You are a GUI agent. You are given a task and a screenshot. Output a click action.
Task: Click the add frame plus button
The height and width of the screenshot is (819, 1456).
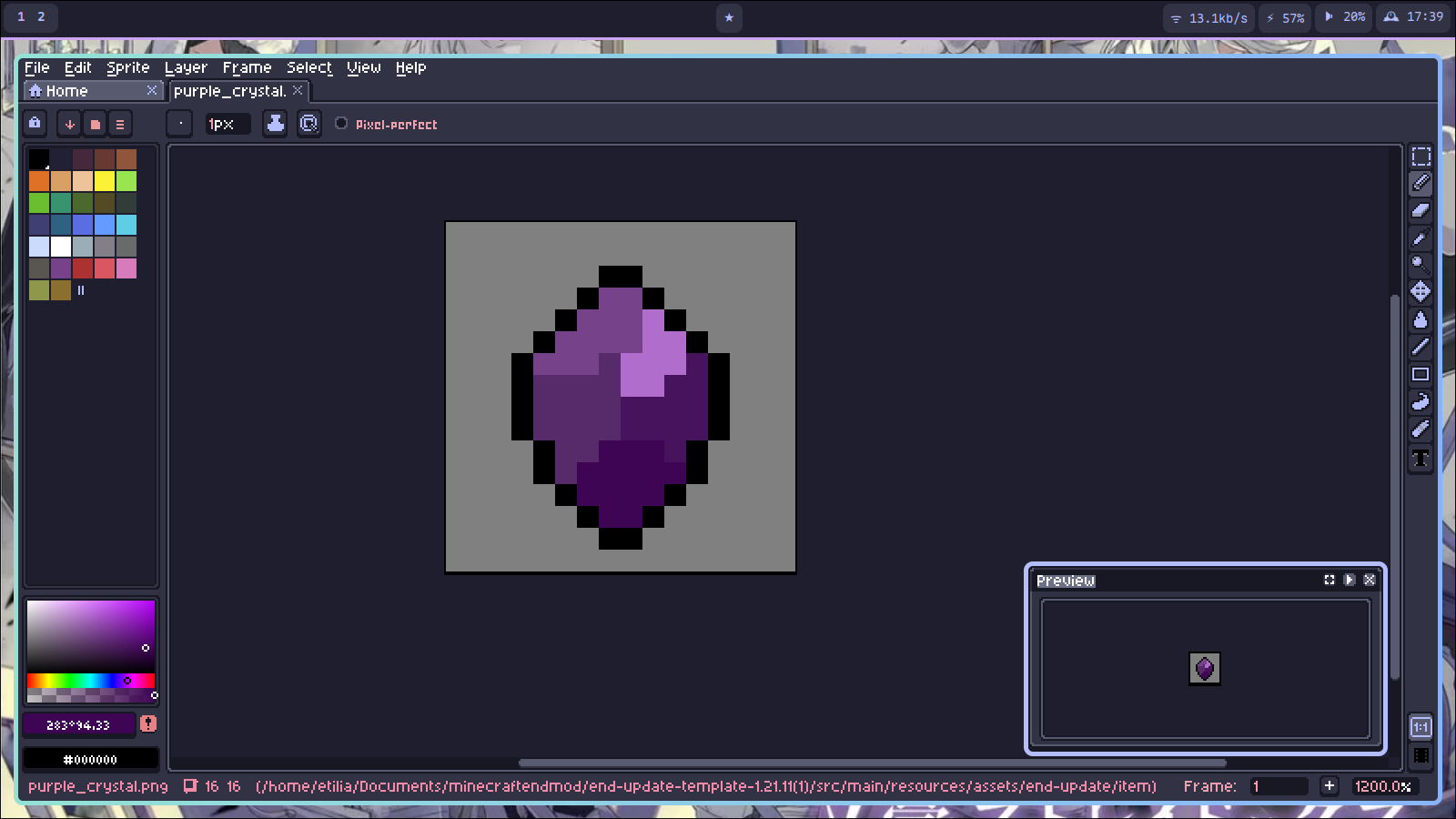[x=1330, y=786]
